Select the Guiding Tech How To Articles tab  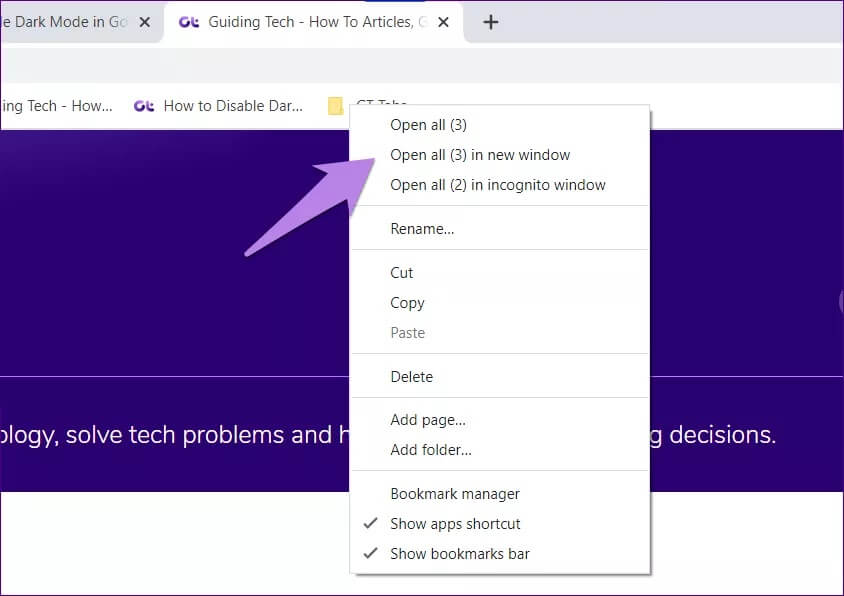[x=313, y=22]
